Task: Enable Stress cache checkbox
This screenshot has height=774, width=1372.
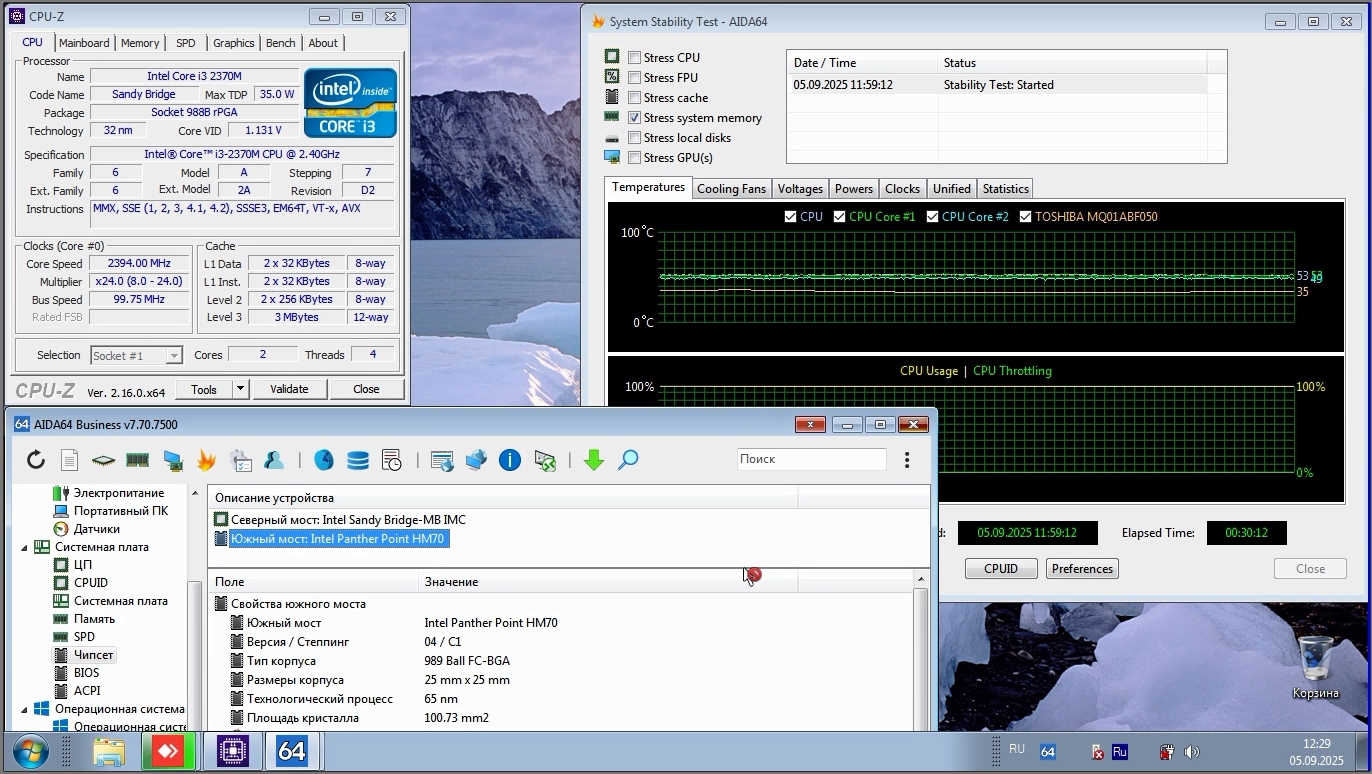Action: pos(634,98)
